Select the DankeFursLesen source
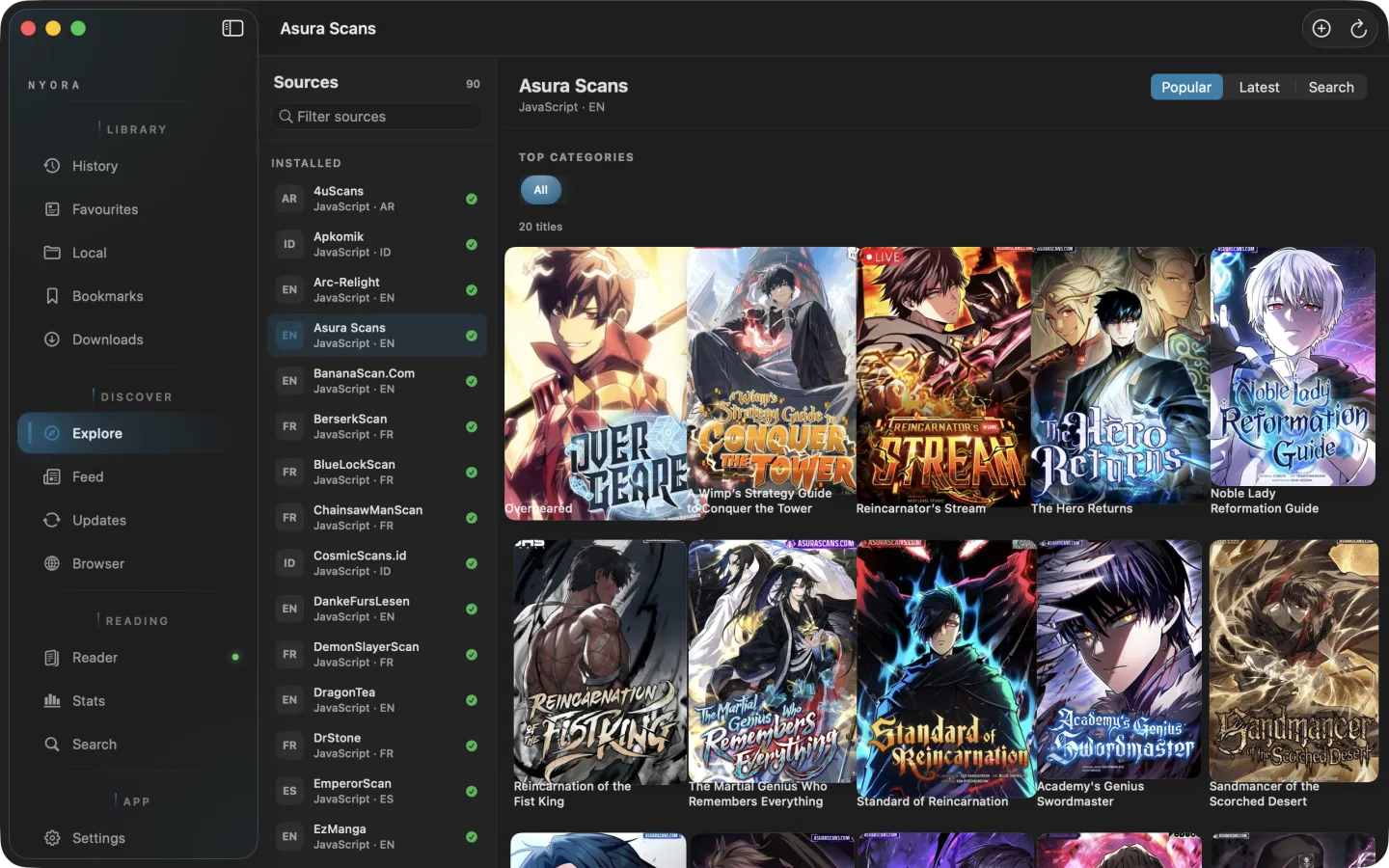This screenshot has height=868, width=1389. [377, 609]
